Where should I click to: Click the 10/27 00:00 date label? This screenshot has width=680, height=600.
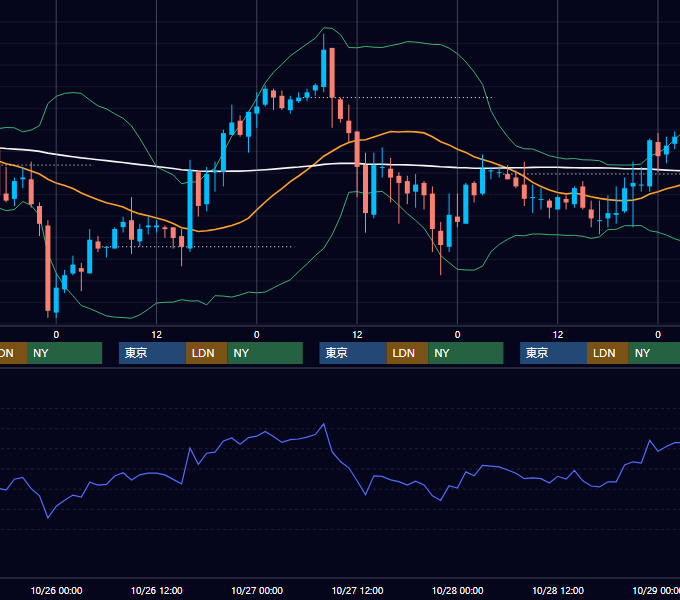257,590
